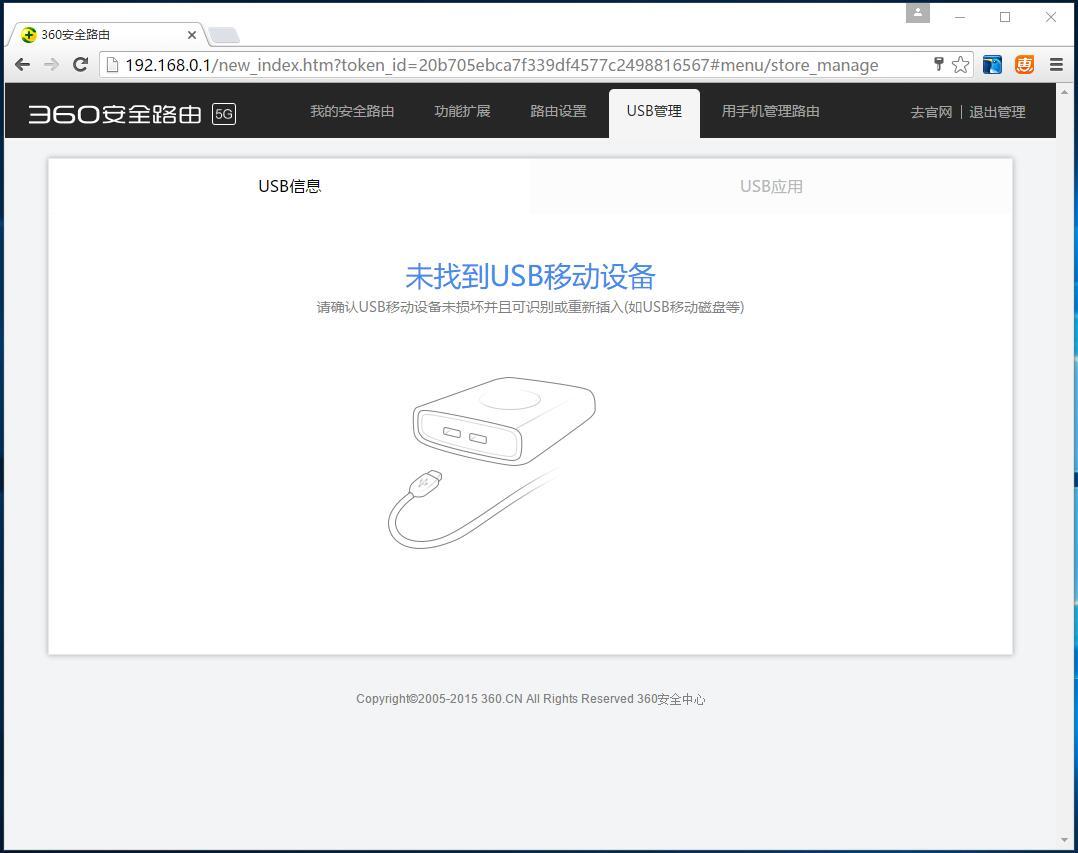Open Chrome's hamburger menu
This screenshot has width=1078, height=853.
click(1056, 64)
